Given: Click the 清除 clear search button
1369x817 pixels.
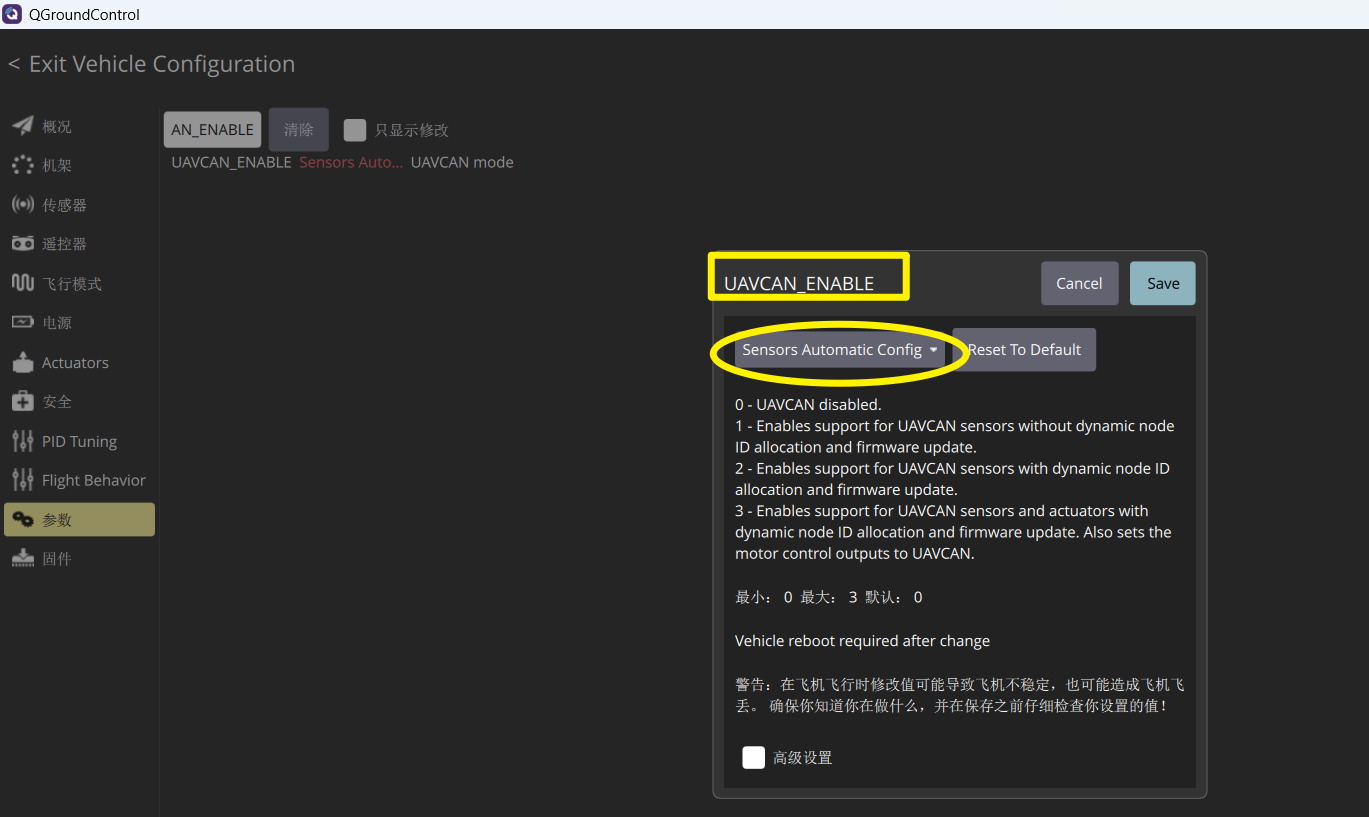Looking at the screenshot, I should (299, 130).
